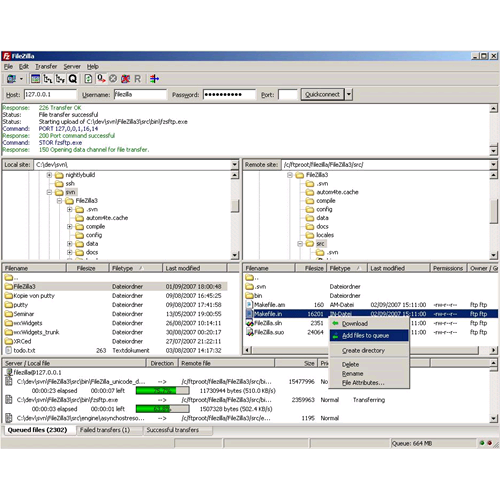
Task: Click the disconnect from server icon
Action: point(125,79)
